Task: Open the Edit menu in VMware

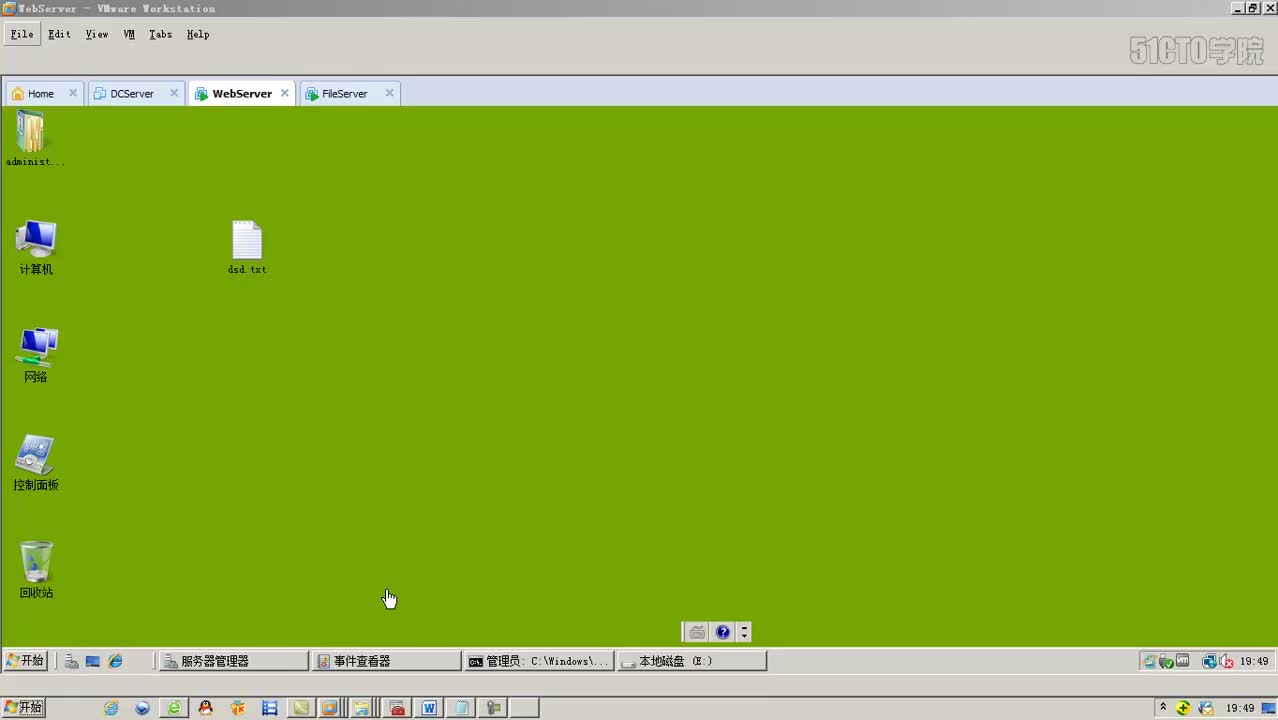Action: (59, 34)
